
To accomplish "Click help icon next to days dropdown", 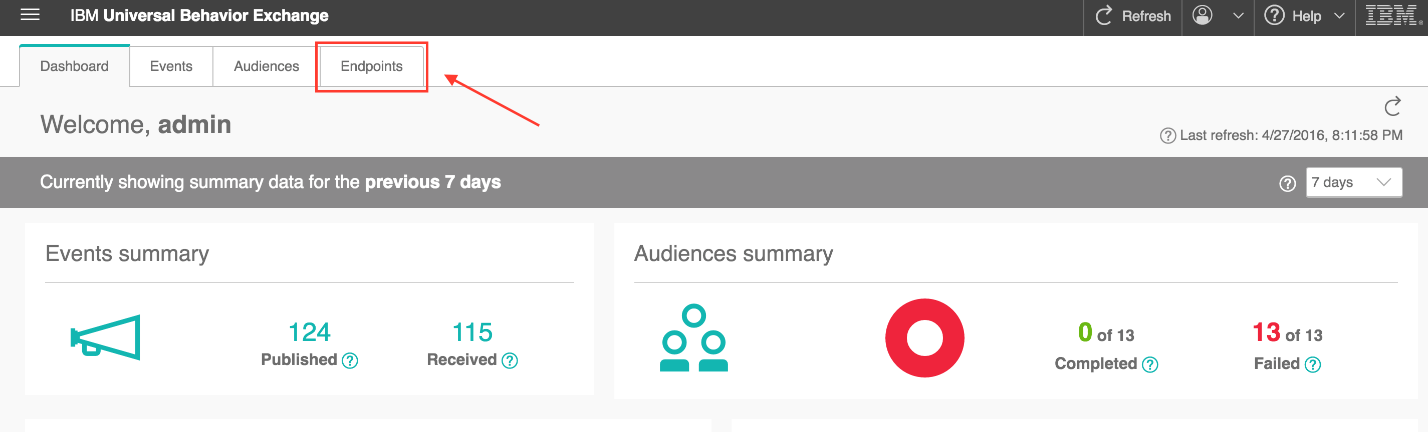I will (1288, 183).
